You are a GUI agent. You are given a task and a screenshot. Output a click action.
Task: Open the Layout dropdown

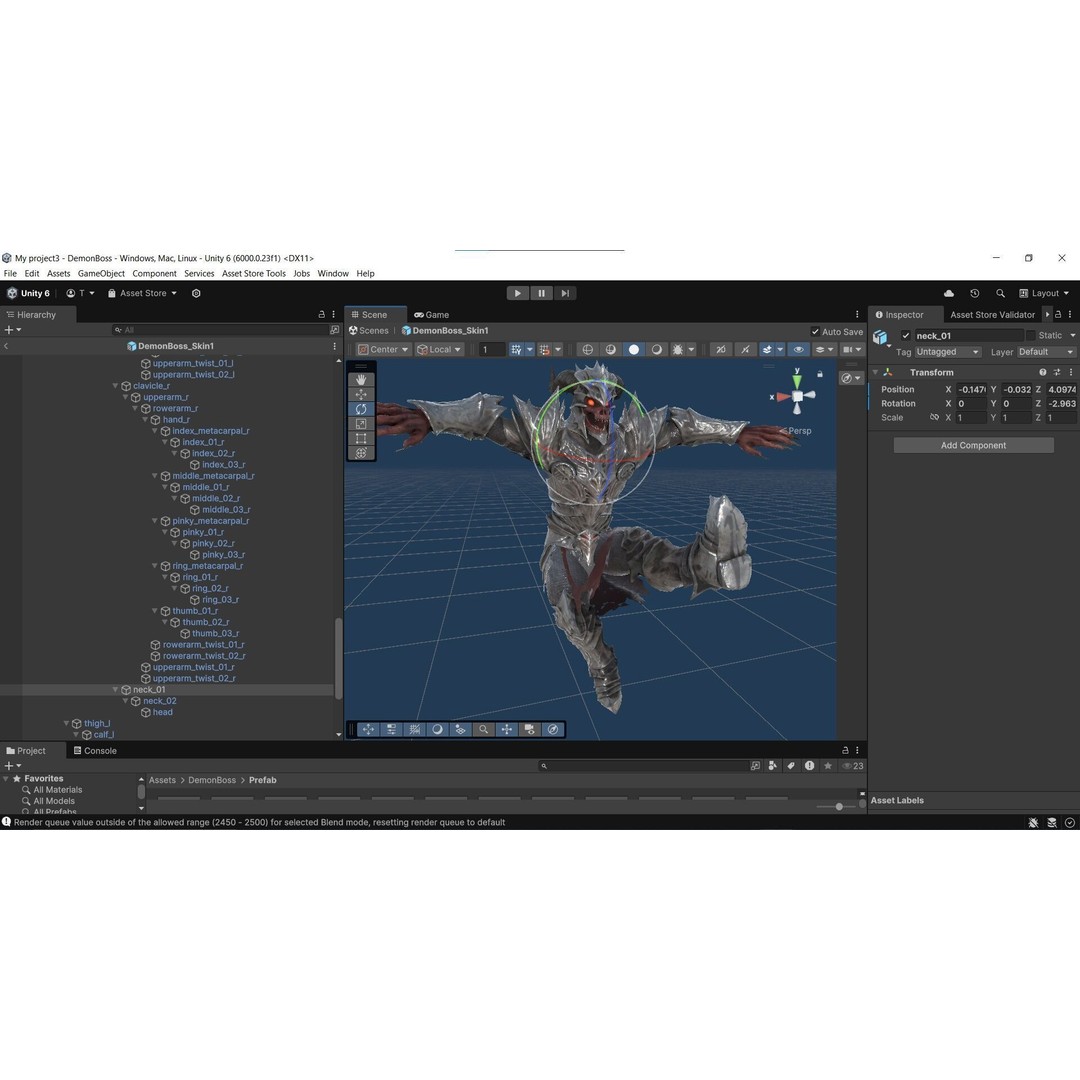pos(1044,293)
